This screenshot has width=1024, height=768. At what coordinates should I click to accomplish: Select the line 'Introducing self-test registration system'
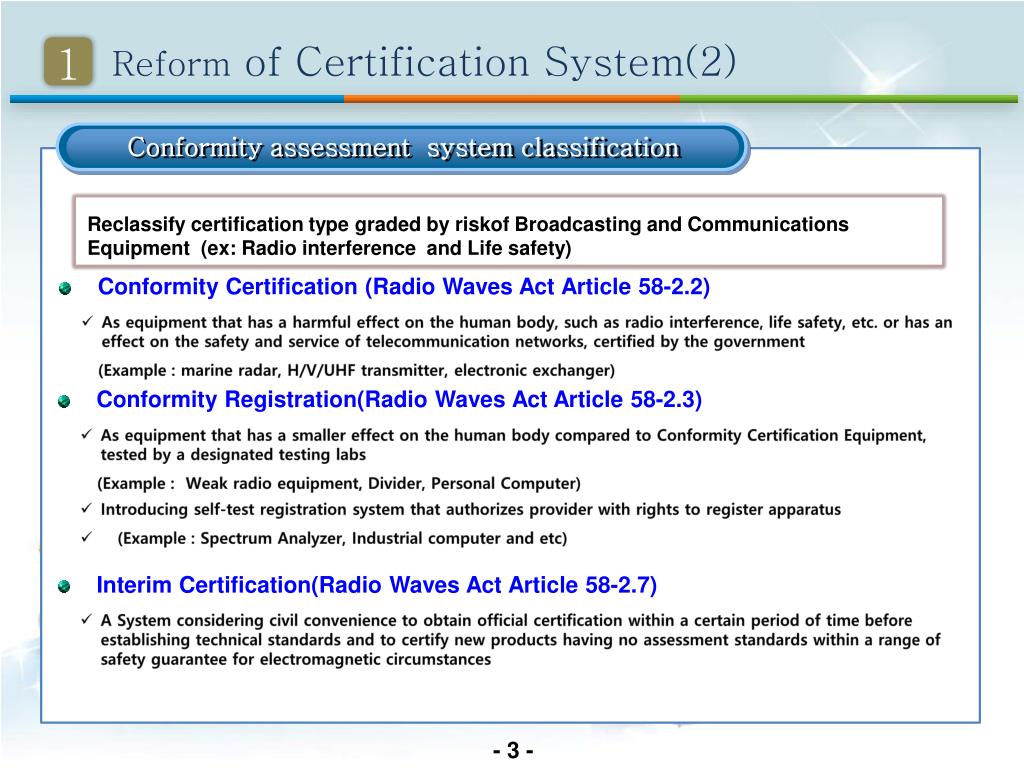click(471, 509)
